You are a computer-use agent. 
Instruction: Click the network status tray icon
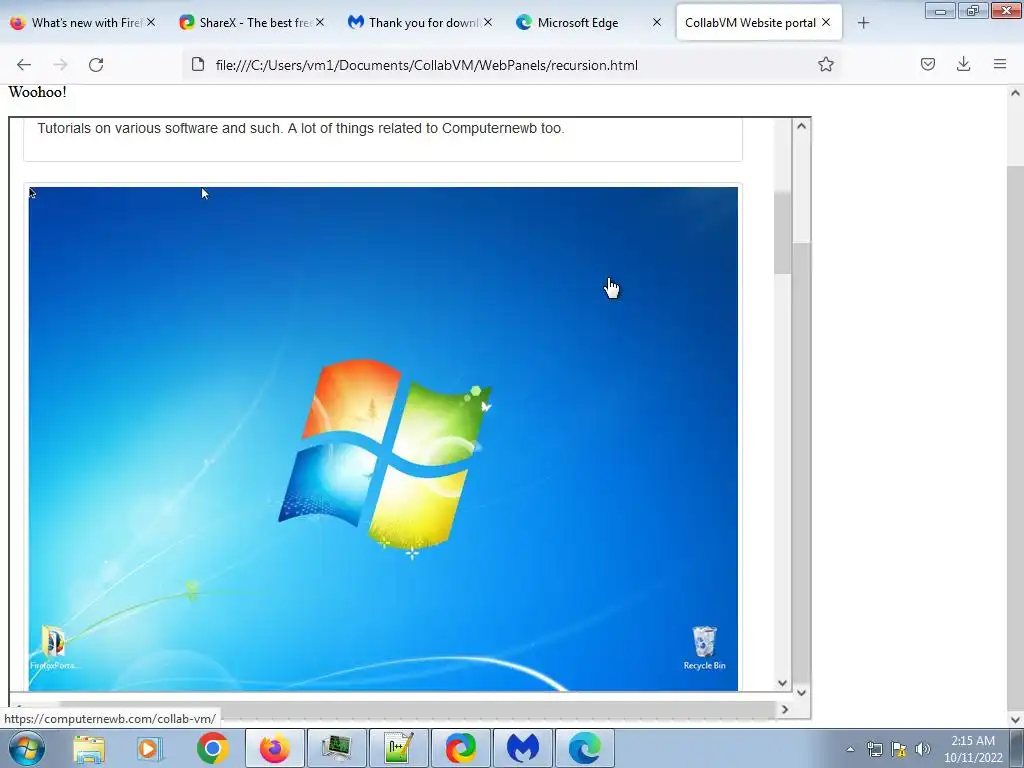874,749
